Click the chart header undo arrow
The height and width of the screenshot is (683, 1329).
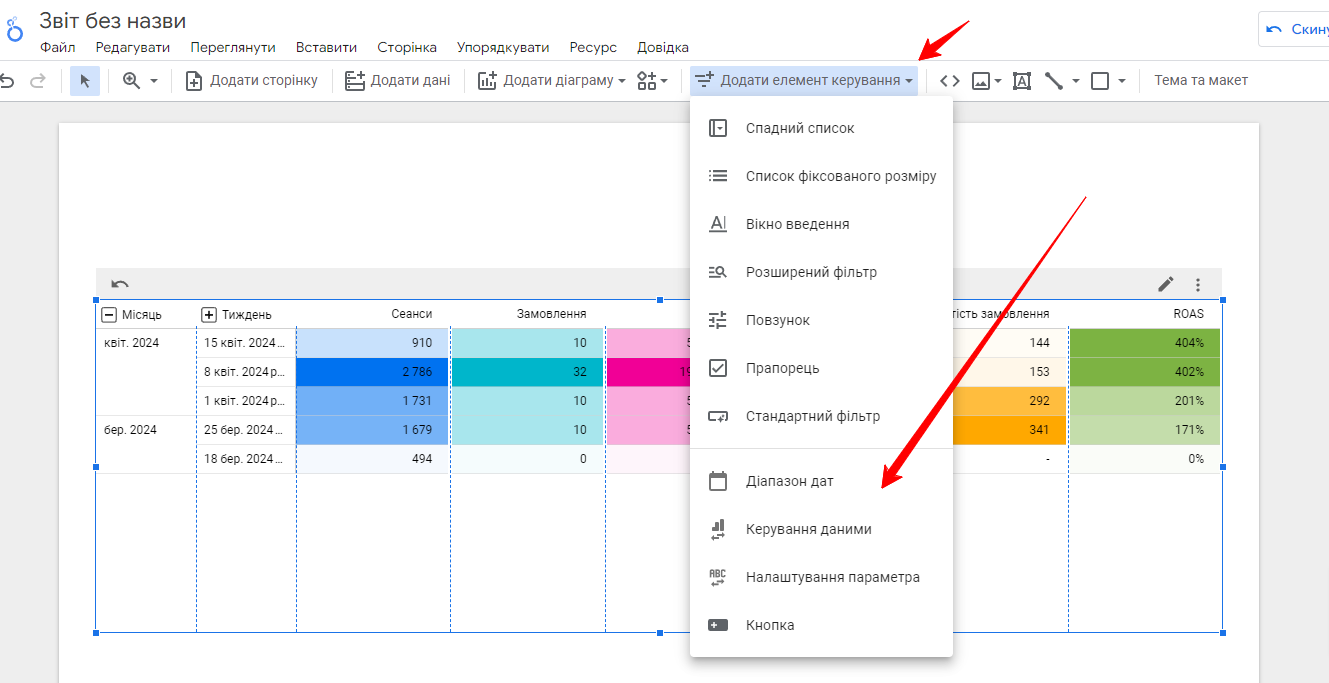(120, 284)
